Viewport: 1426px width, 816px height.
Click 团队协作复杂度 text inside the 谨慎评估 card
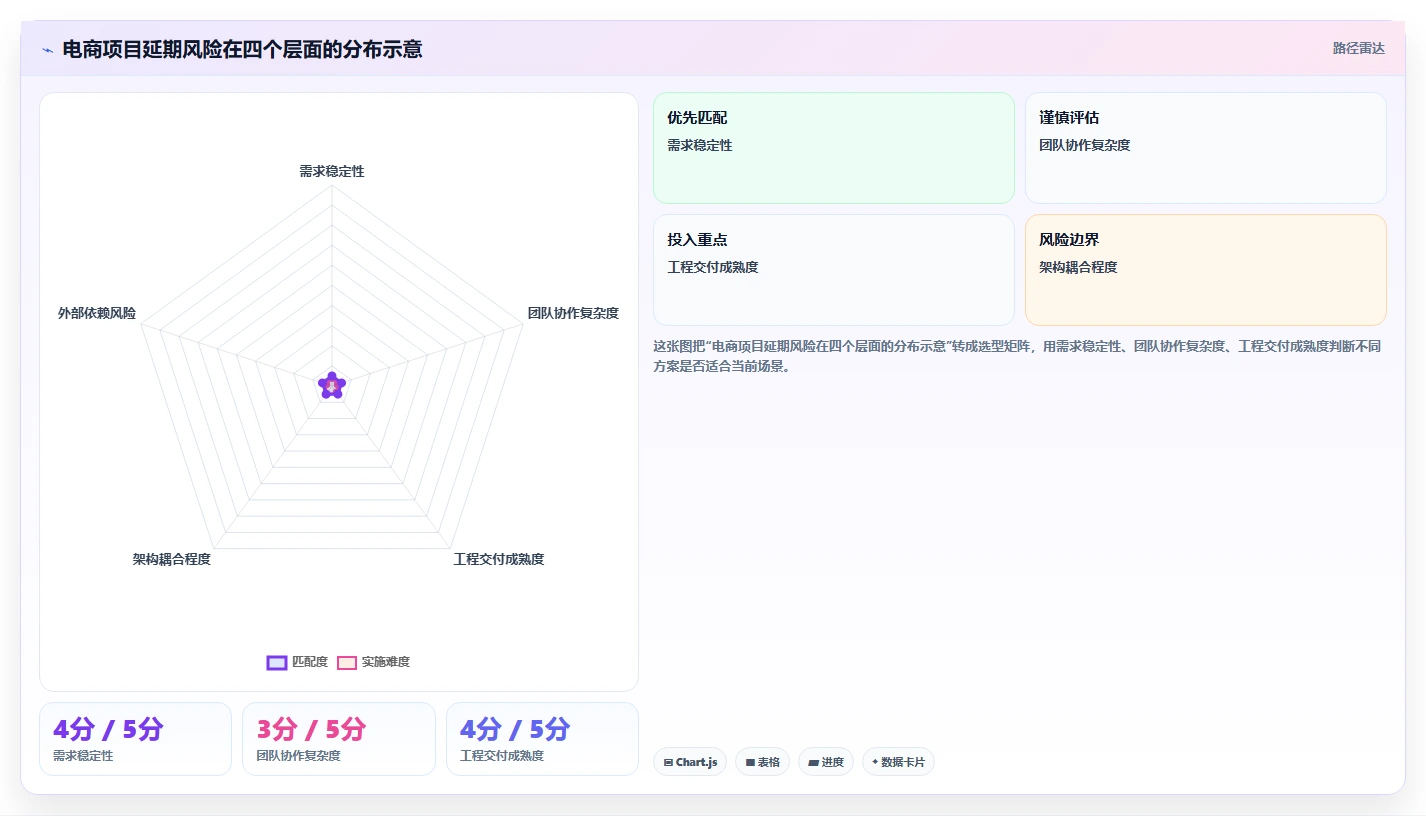(x=1085, y=145)
